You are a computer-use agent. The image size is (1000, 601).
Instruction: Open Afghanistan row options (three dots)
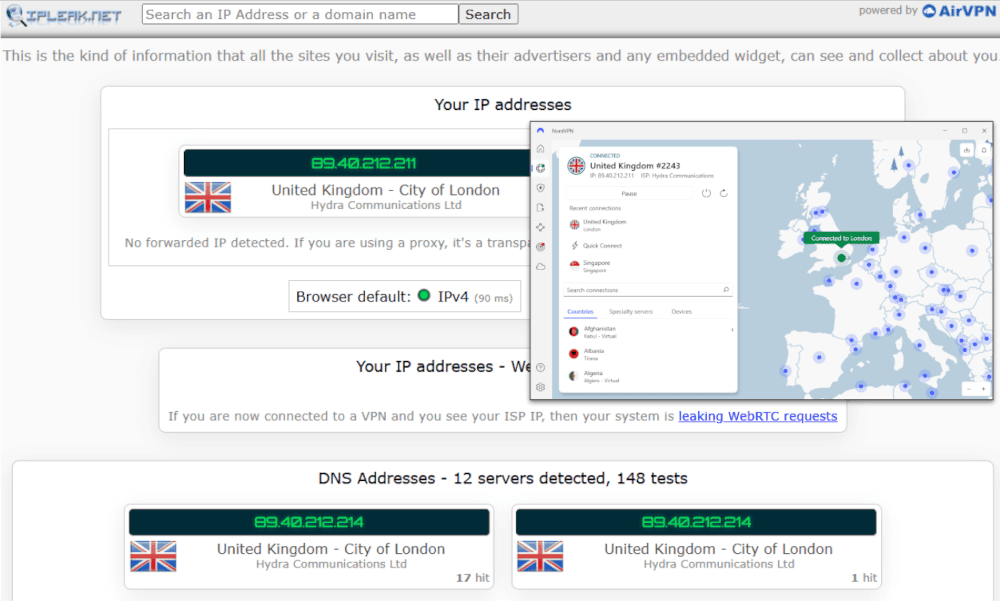coord(732,330)
